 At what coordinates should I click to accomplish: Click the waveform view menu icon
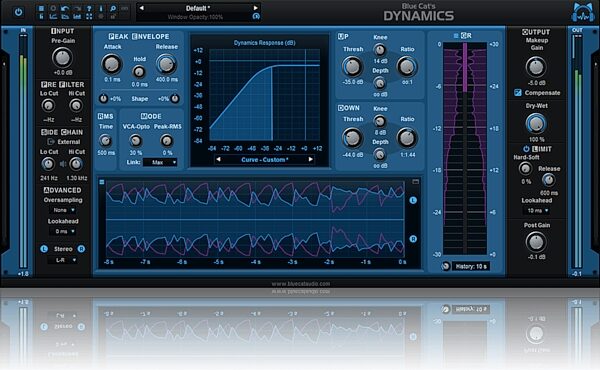tap(101, 182)
